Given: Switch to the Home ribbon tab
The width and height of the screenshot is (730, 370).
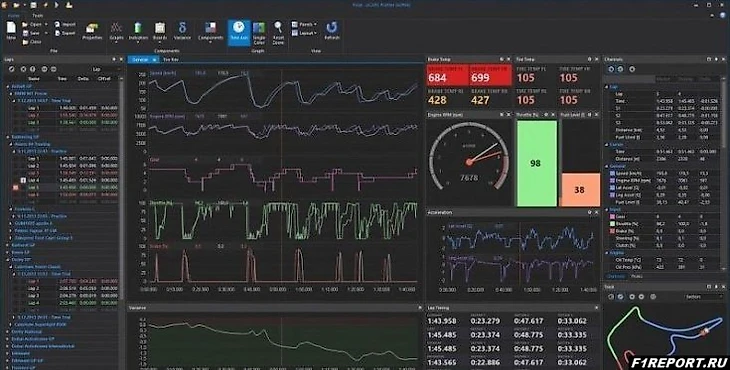Looking at the screenshot, I should (x=14, y=15).
